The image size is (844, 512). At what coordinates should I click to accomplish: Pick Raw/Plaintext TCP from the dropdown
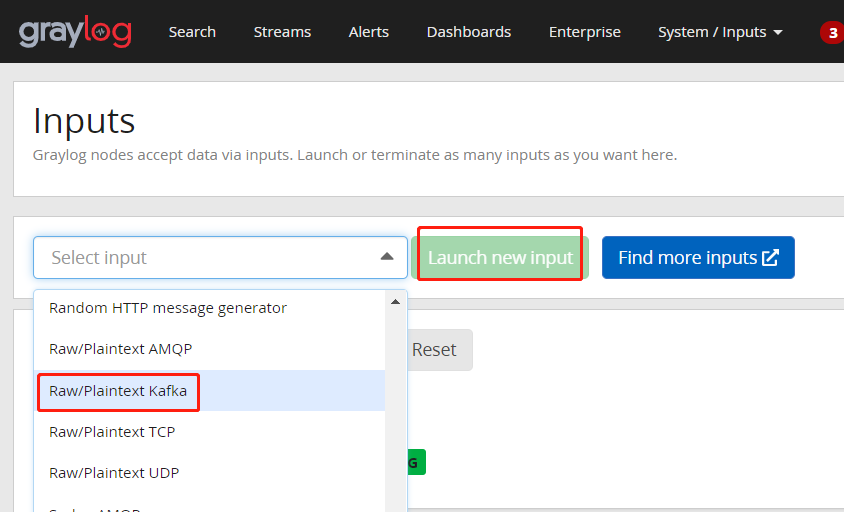209,432
